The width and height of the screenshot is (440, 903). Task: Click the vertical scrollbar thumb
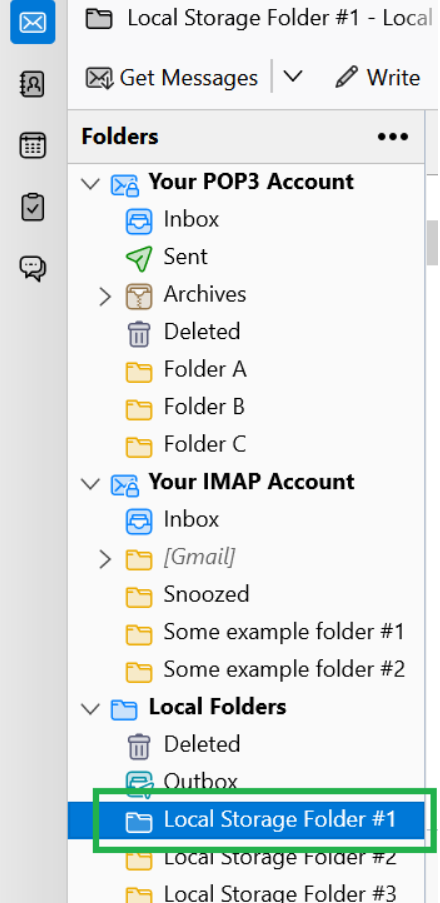click(x=433, y=242)
